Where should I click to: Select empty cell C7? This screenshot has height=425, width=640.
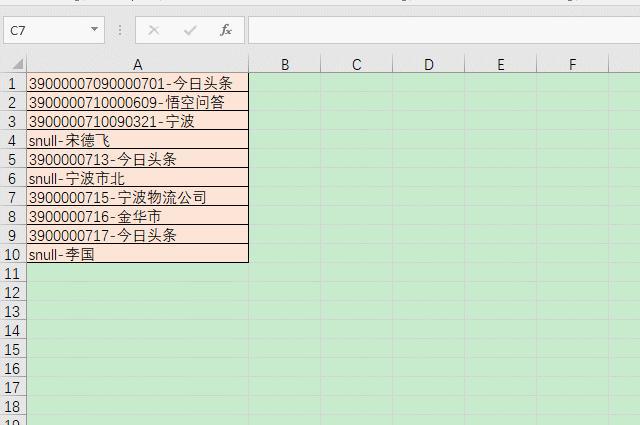(x=357, y=197)
